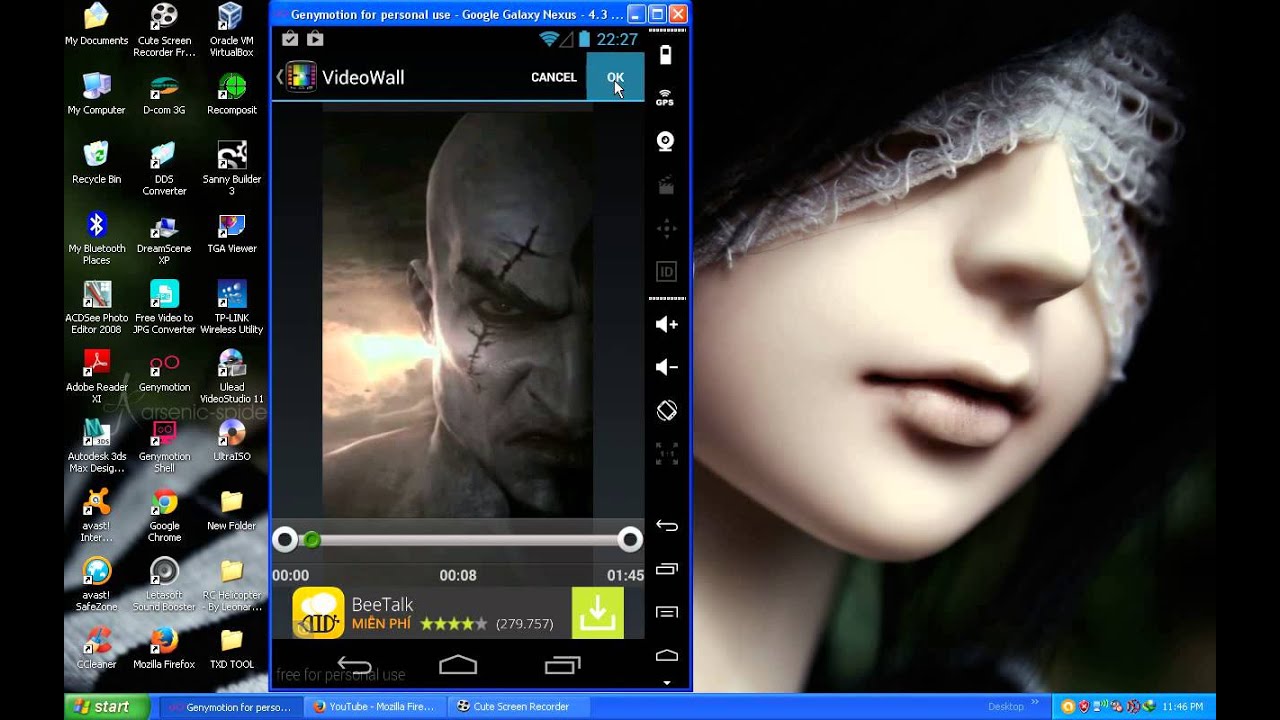Viewport: 1280px width, 720px height.
Task: Select the Adobe Reader XI icon
Action: 96,375
